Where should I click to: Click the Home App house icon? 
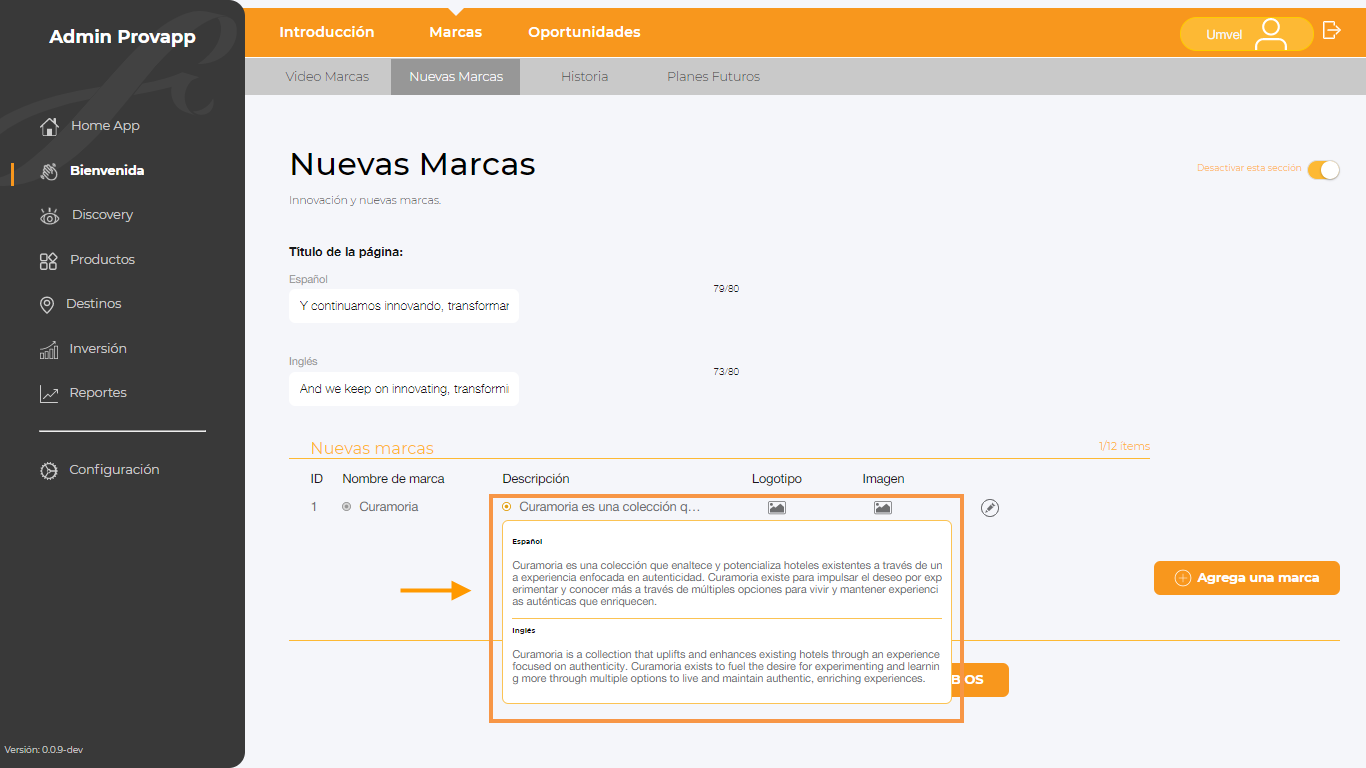[49, 126]
